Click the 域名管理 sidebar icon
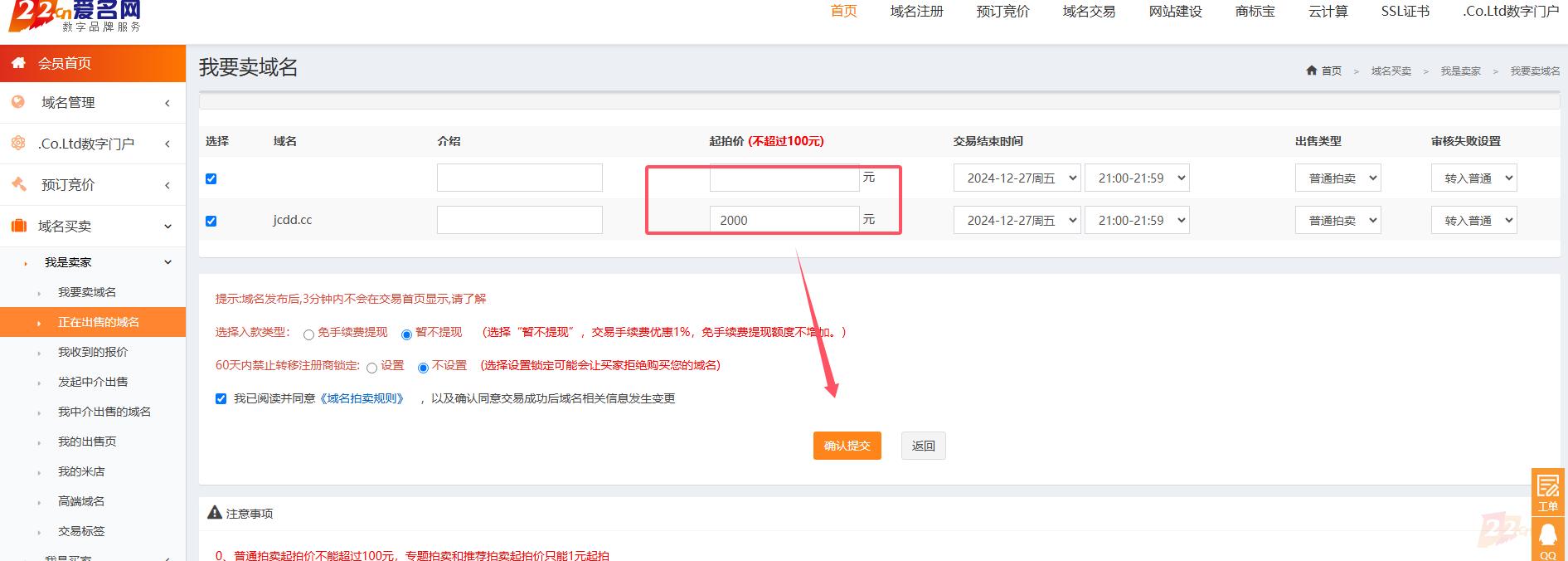The width and height of the screenshot is (1568, 561). [x=18, y=102]
